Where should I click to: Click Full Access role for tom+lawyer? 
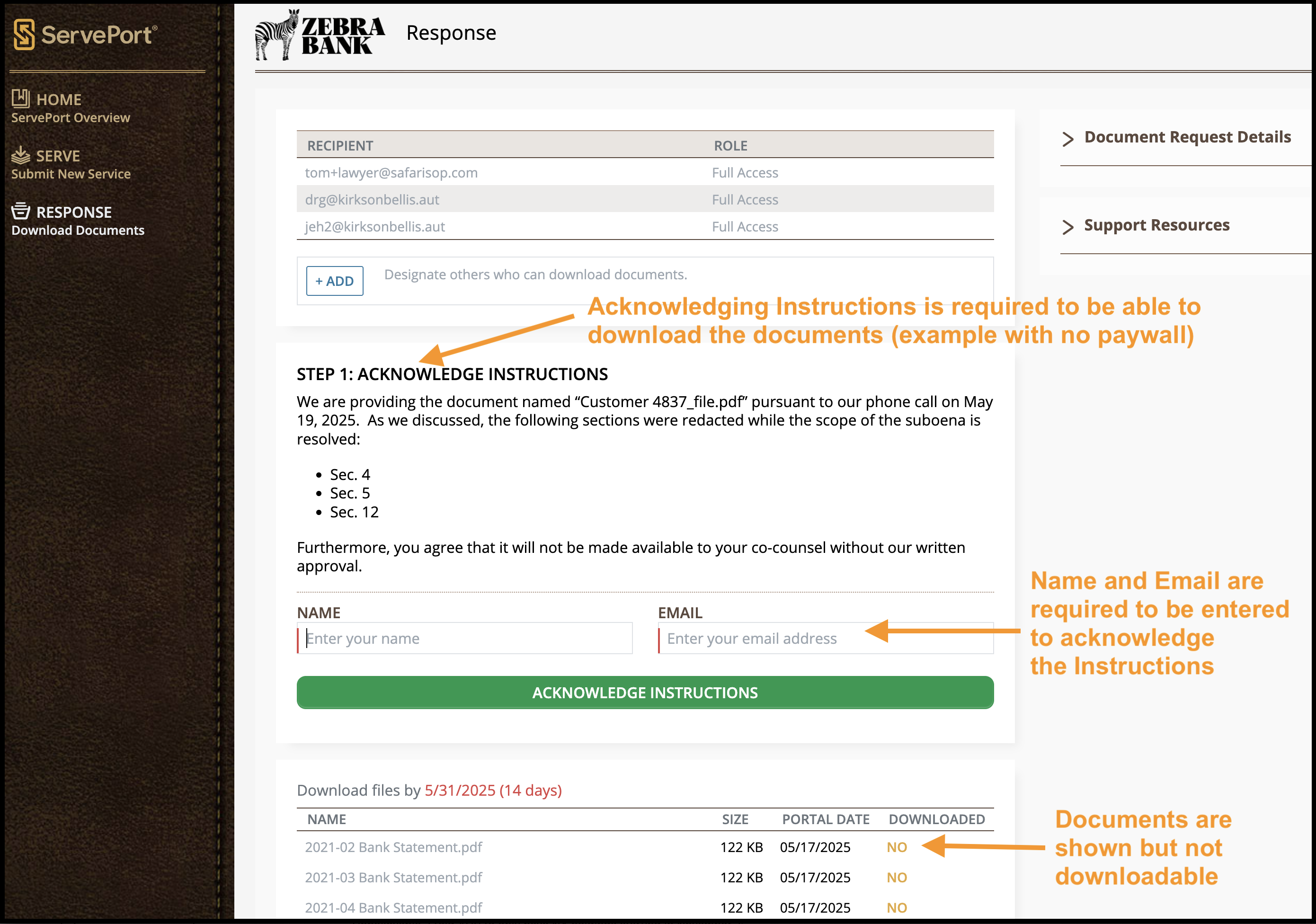pyautogui.click(x=745, y=172)
